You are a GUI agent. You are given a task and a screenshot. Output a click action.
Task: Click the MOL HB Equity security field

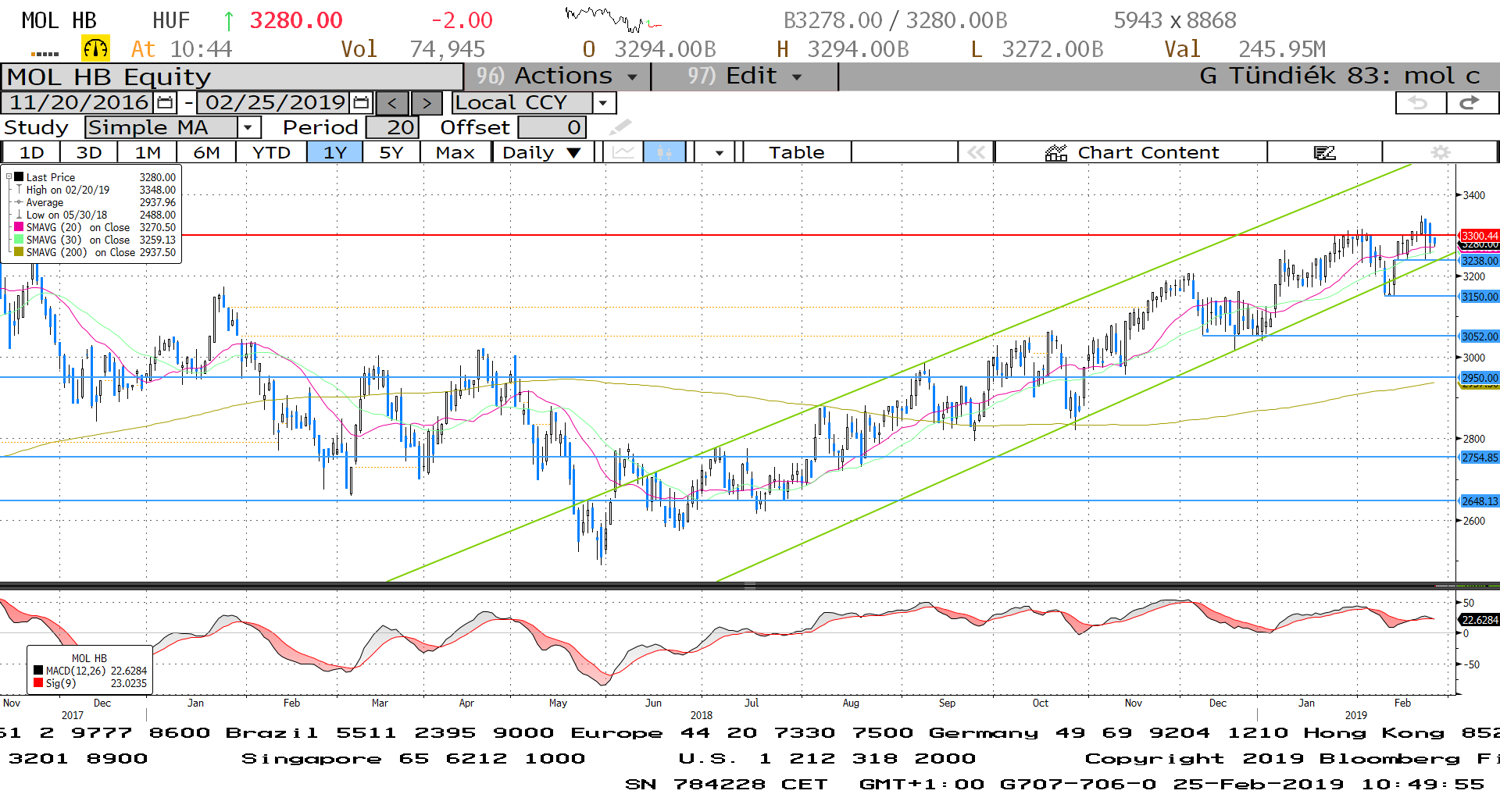coord(233,77)
